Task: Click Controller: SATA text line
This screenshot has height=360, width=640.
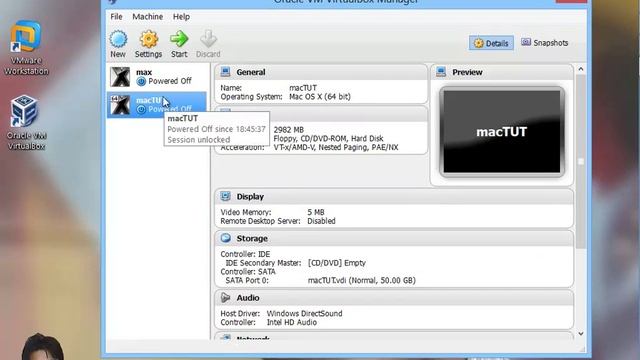Action: (248, 272)
